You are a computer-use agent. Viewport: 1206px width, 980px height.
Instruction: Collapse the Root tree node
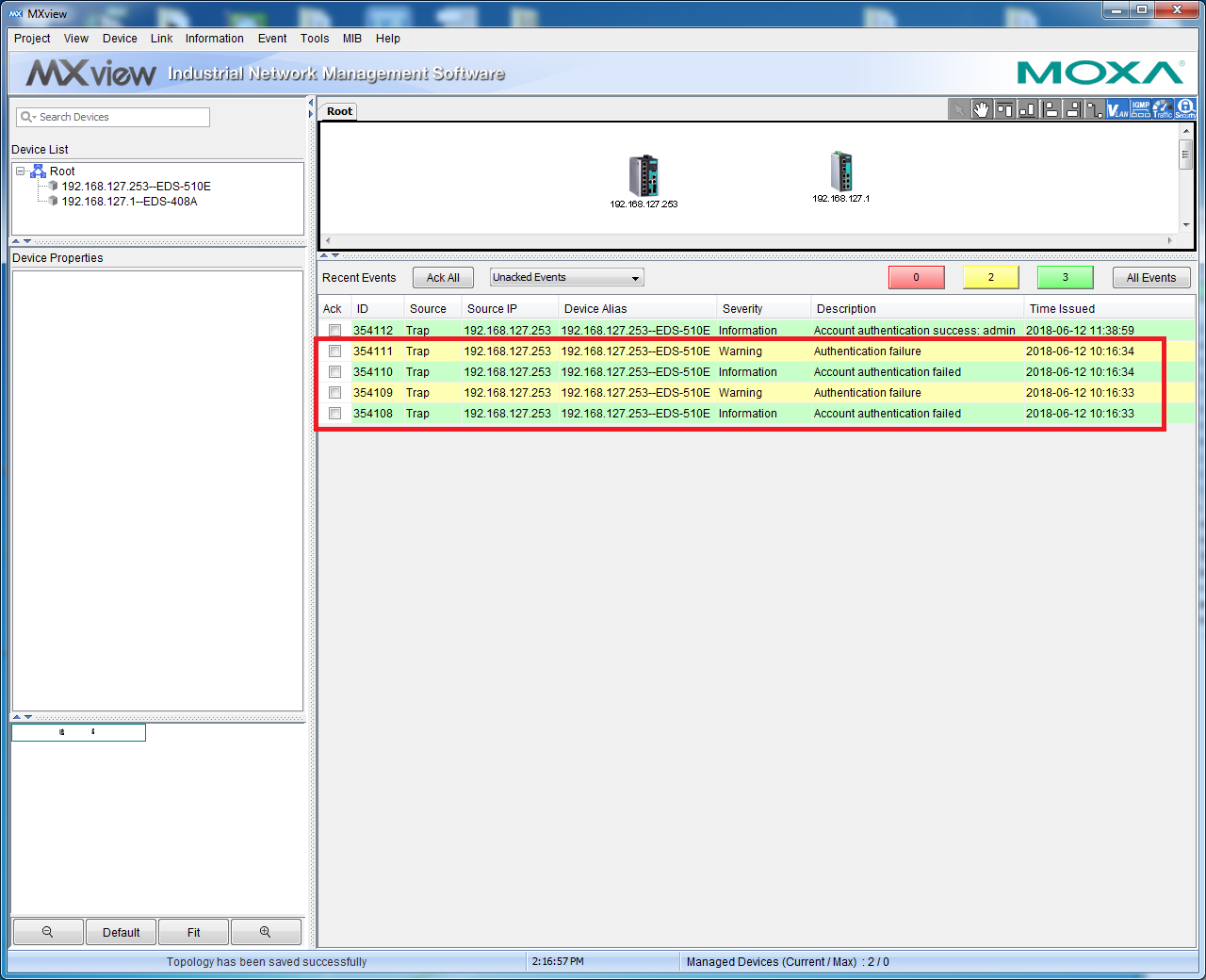(21, 171)
